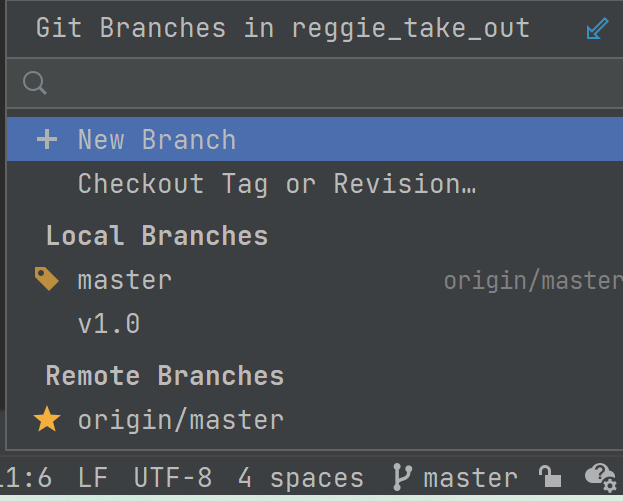Select the New Branch menu entry
Screen dimensions: 623x501
coord(157,139)
